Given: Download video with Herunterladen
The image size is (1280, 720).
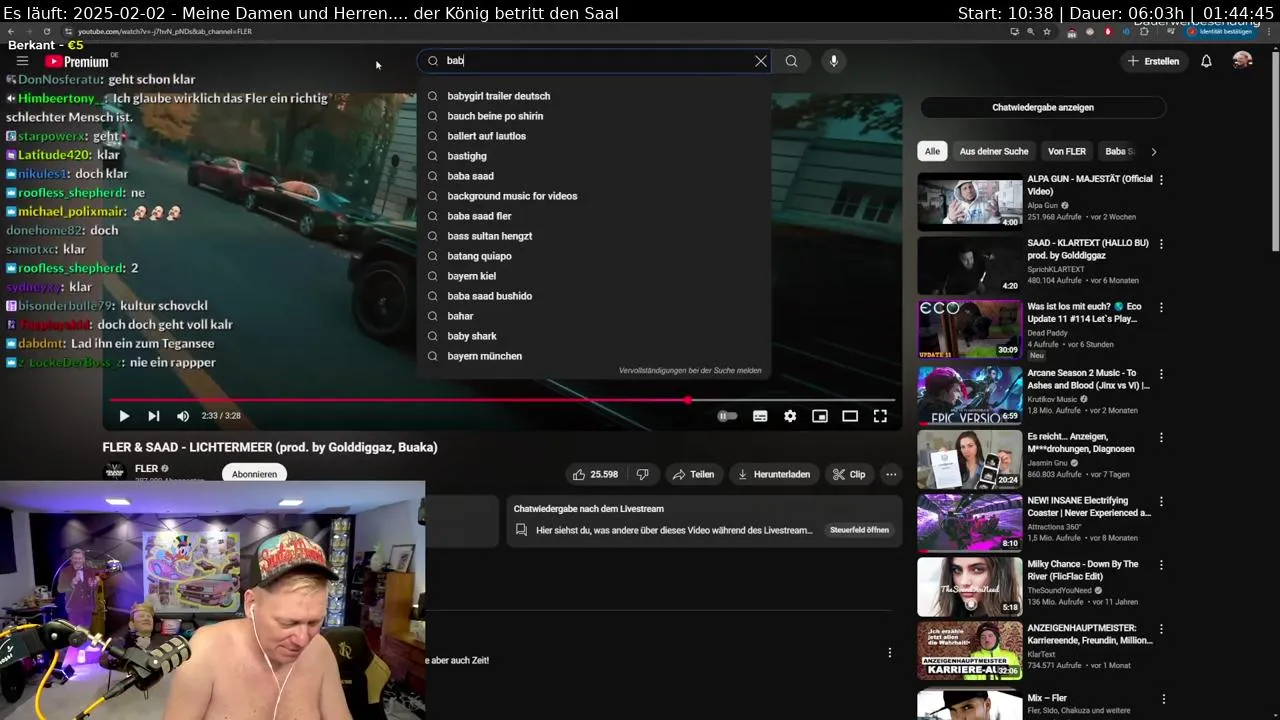Looking at the screenshot, I should coord(774,474).
